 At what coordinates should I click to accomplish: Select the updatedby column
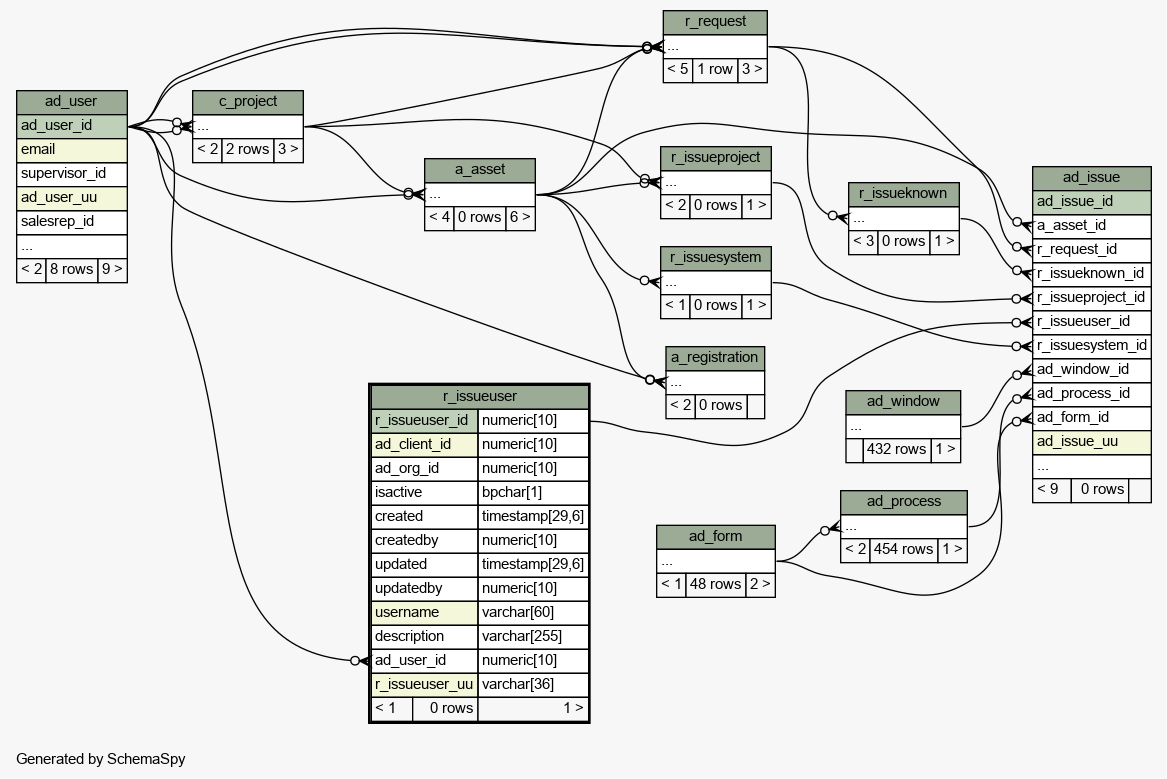pyautogui.click(x=424, y=589)
